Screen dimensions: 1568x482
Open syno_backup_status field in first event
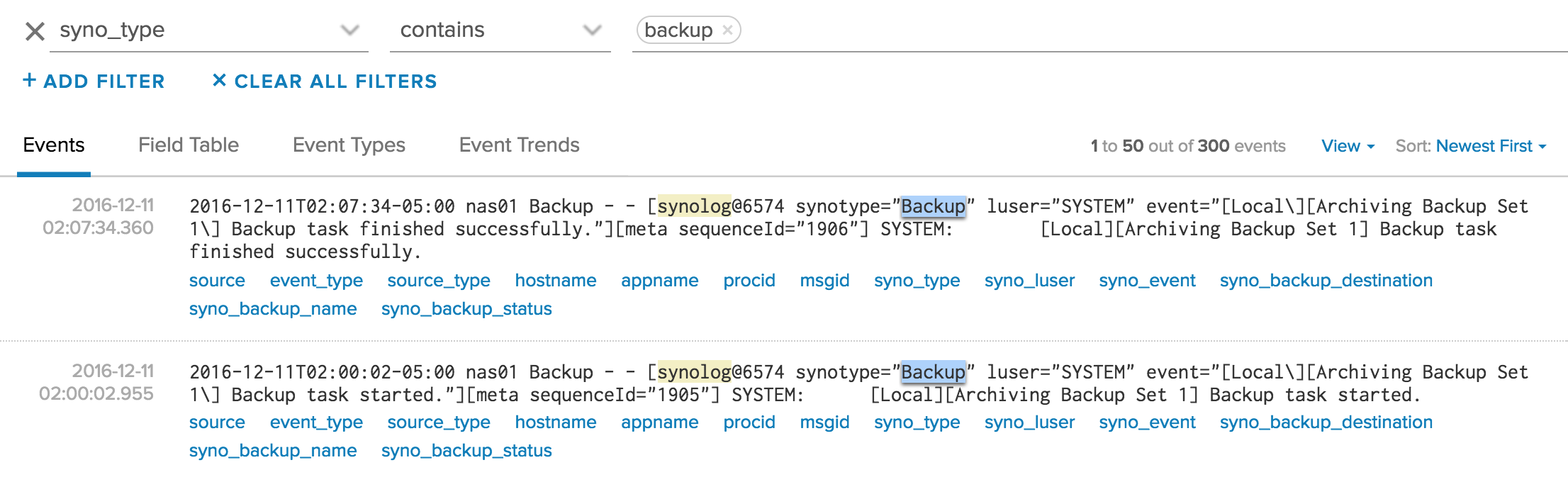(x=466, y=309)
